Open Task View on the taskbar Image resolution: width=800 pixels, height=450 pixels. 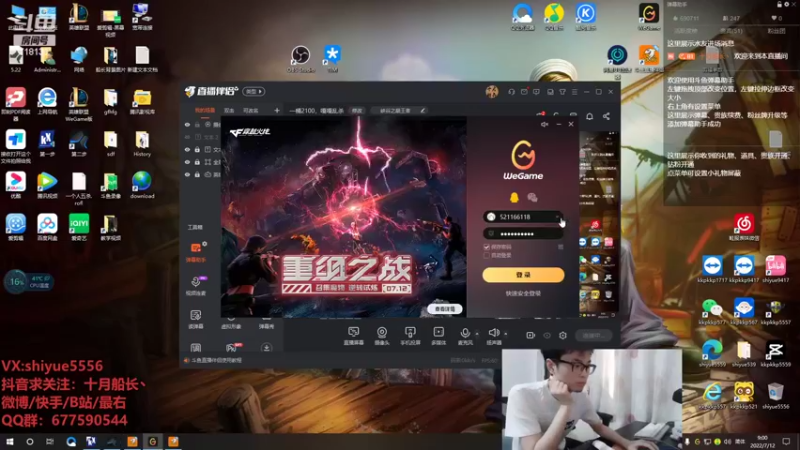(49, 442)
